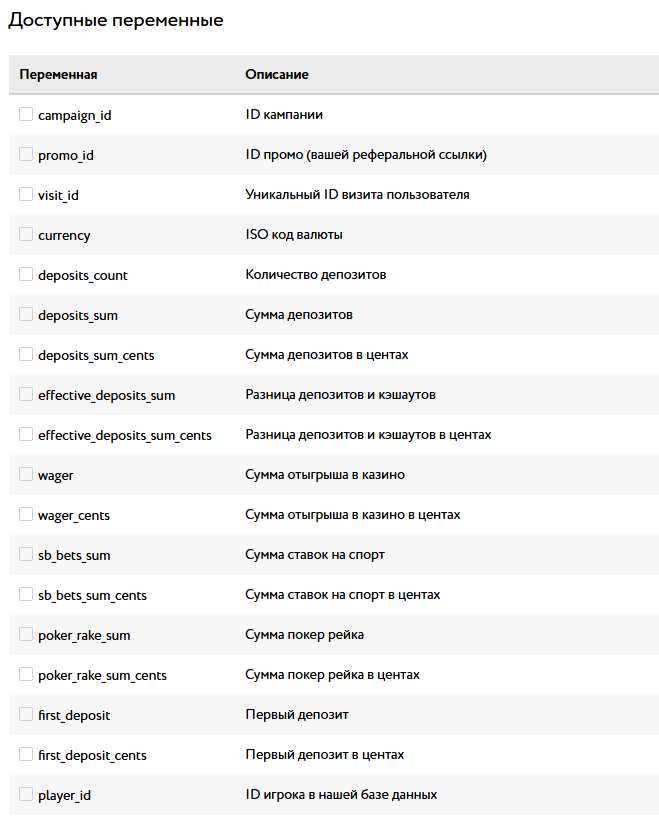Check the sb_bets_sum checkbox

tap(26, 554)
